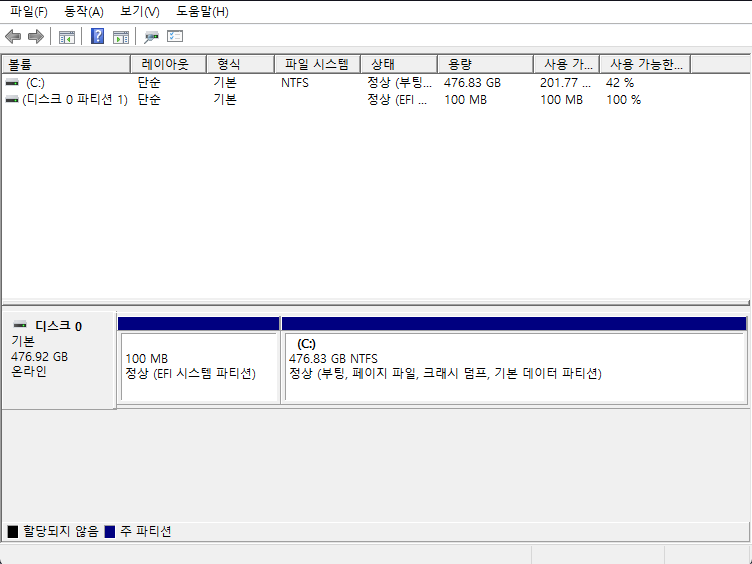This screenshot has height=564, width=752.
Task: Toggle the show/hide action pane icon
Action: (x=121, y=37)
